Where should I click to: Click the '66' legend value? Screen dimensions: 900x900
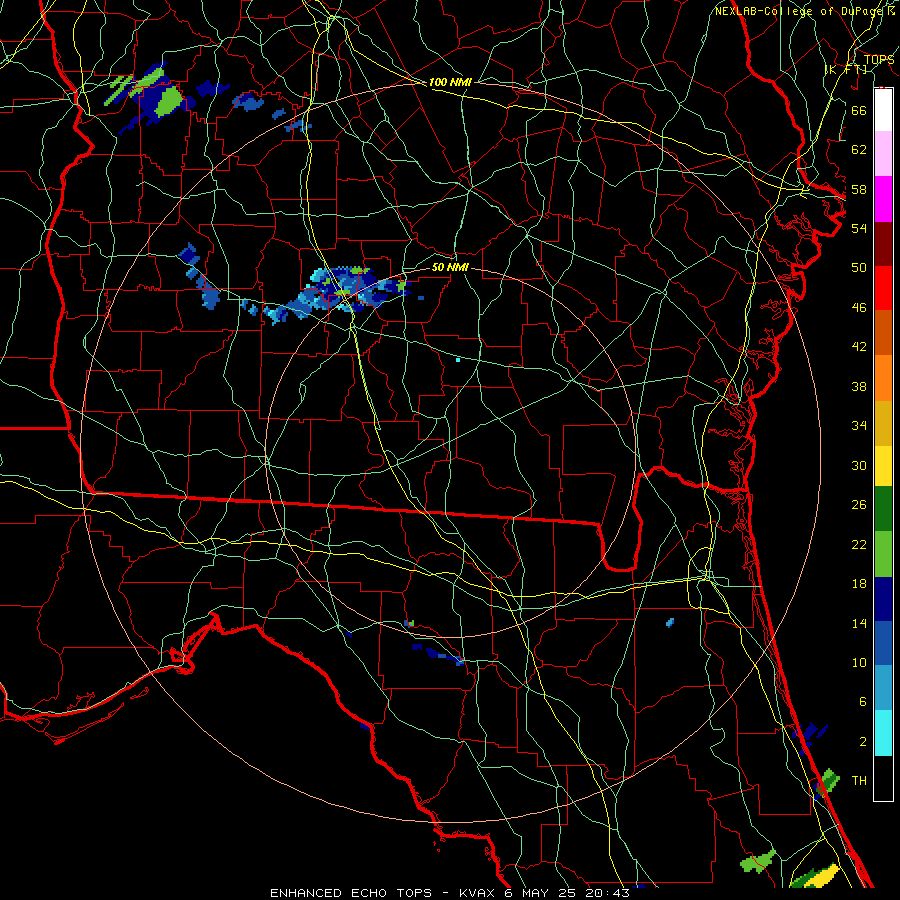click(x=859, y=110)
